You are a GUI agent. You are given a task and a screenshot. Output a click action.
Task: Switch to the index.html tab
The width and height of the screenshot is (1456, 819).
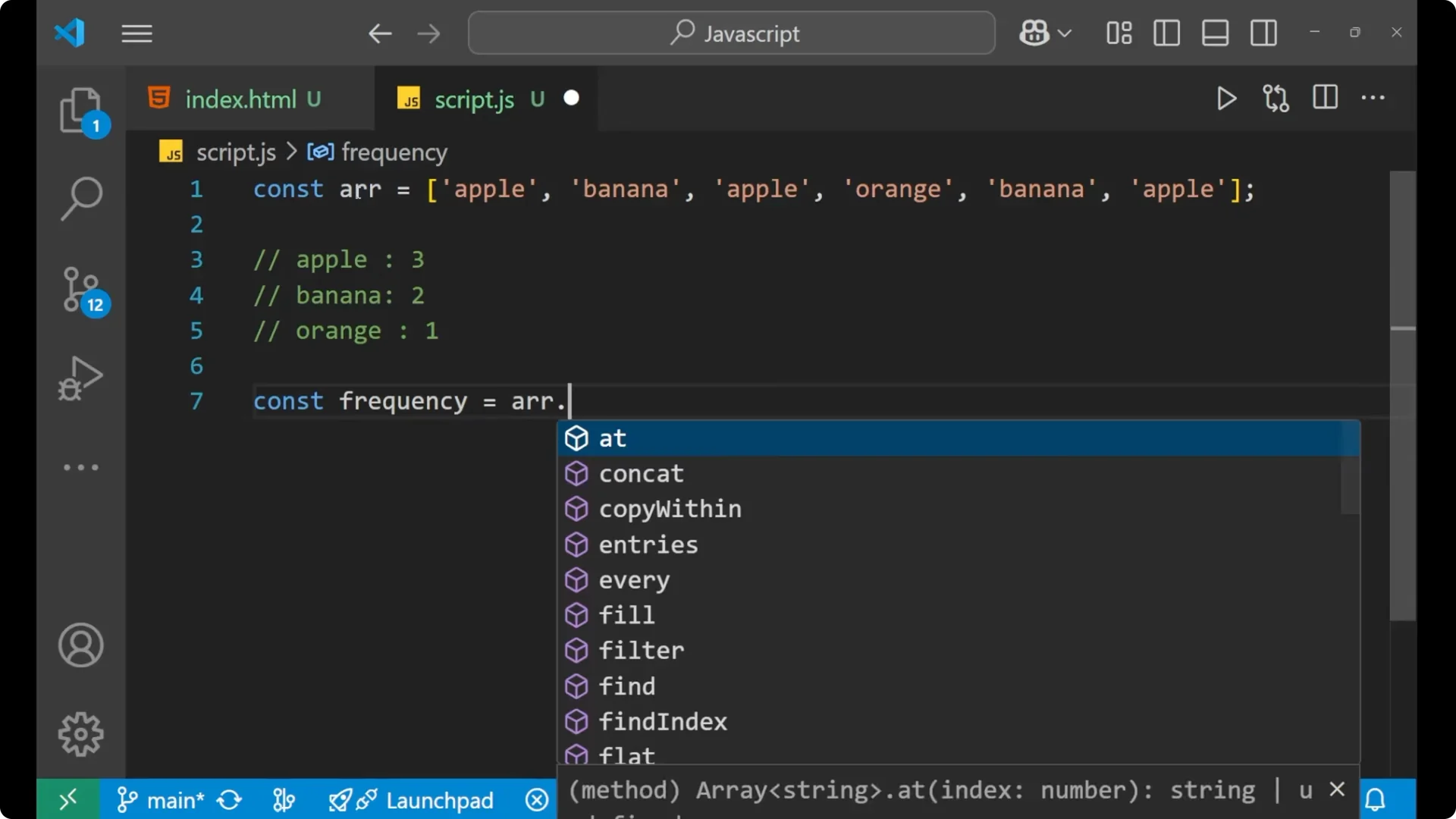[x=241, y=99]
